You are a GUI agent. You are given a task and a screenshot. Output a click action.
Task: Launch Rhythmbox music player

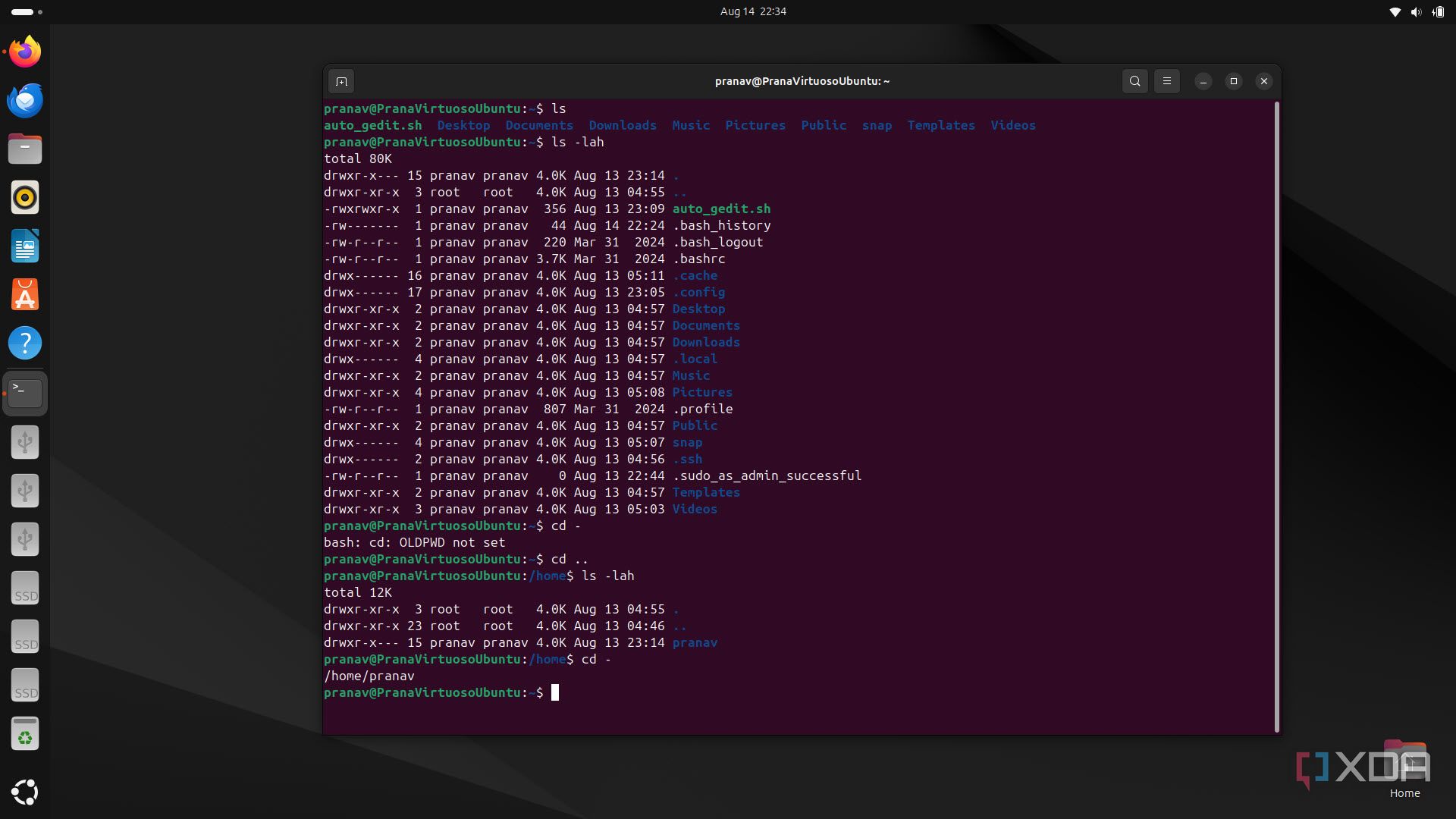tap(25, 197)
